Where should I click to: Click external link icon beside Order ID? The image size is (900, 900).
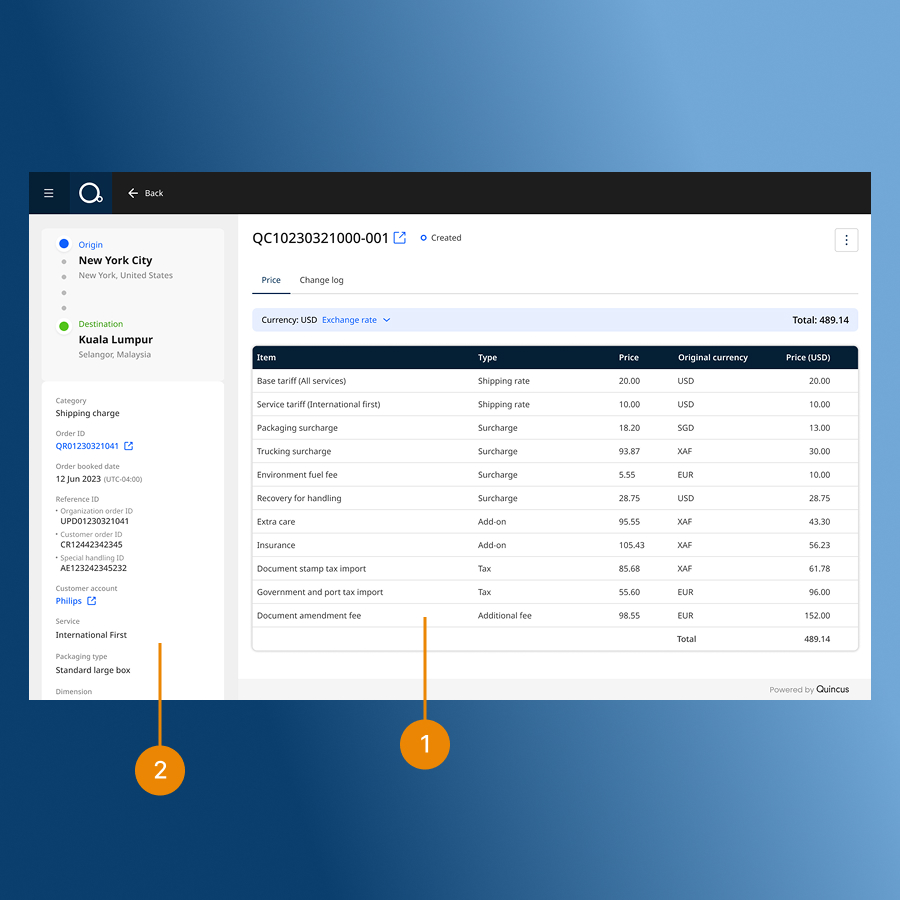(128, 446)
